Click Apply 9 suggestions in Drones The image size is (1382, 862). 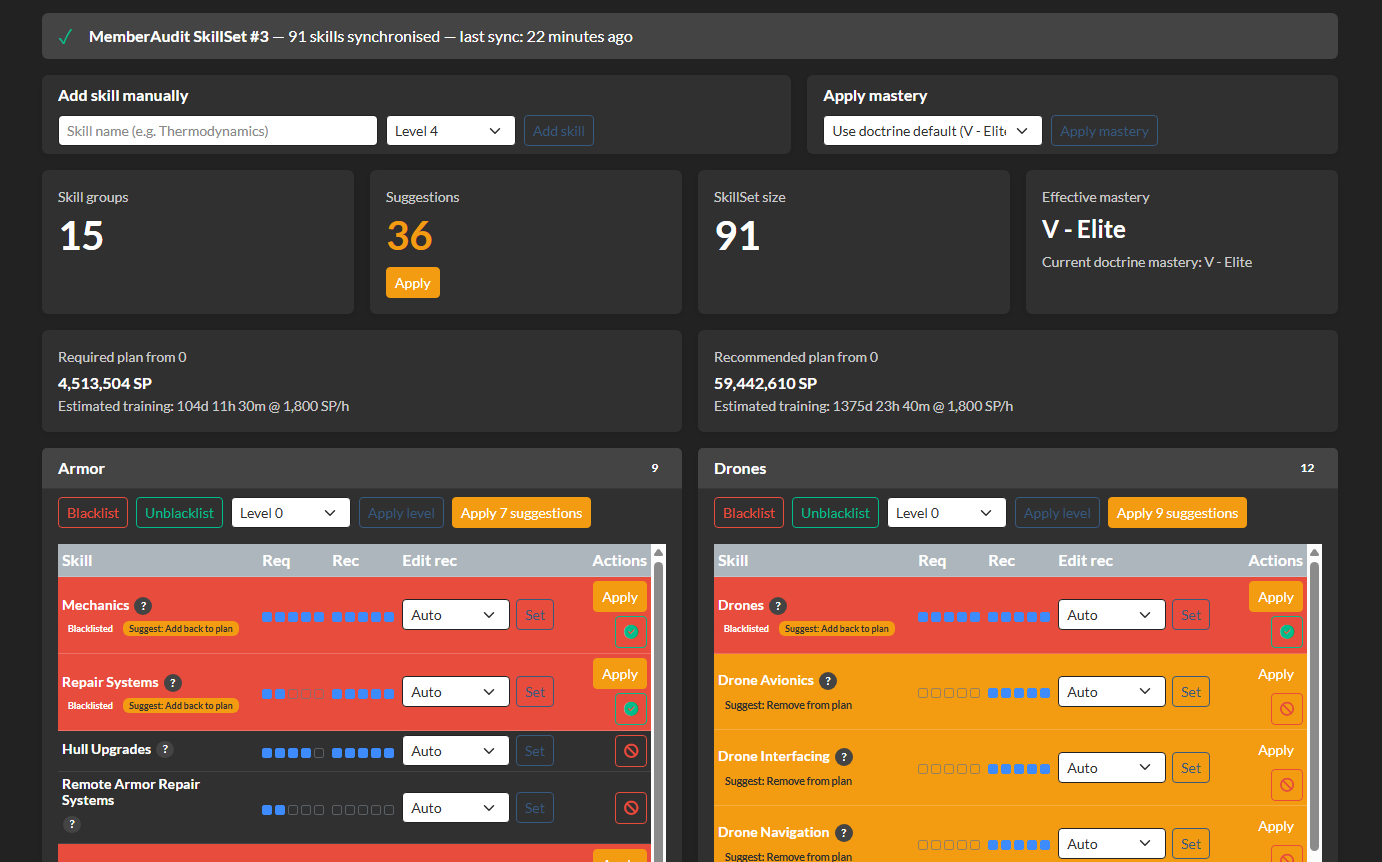1176,513
